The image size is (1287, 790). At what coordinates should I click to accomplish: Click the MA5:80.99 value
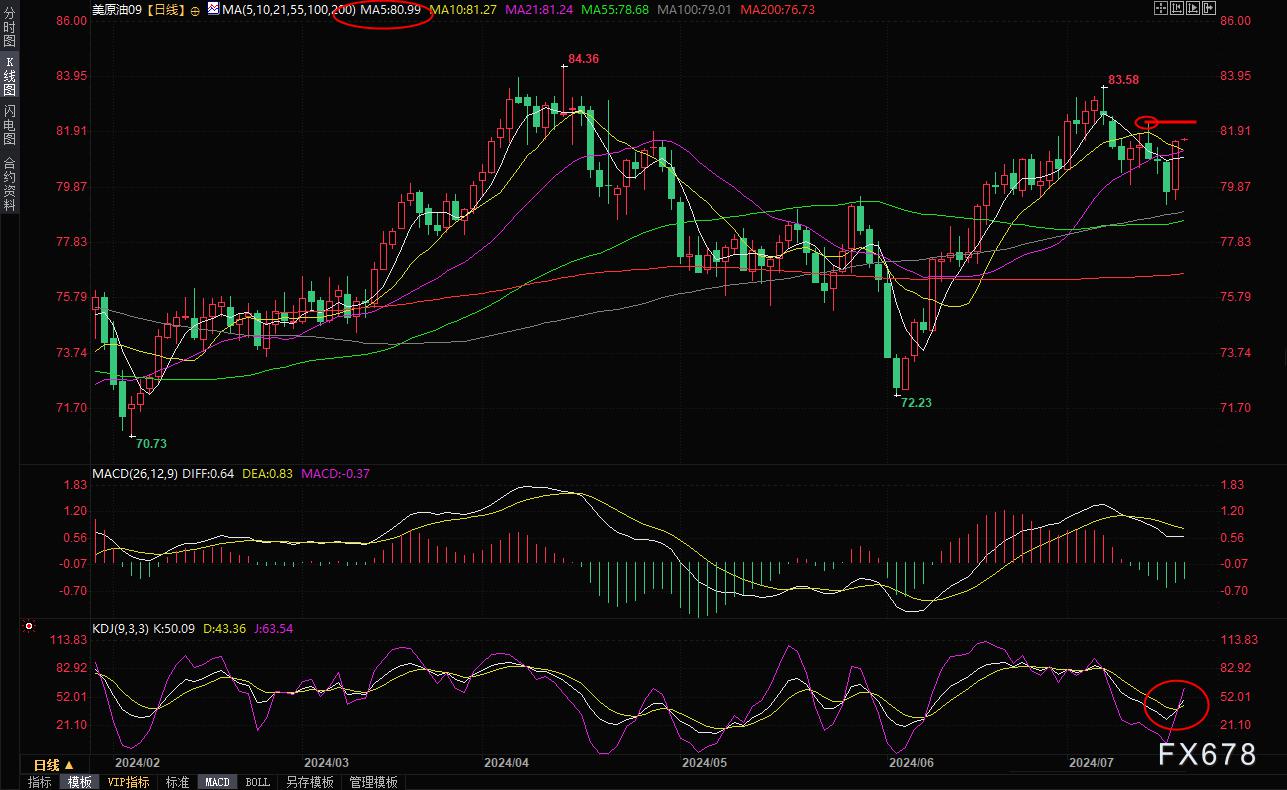coord(391,10)
